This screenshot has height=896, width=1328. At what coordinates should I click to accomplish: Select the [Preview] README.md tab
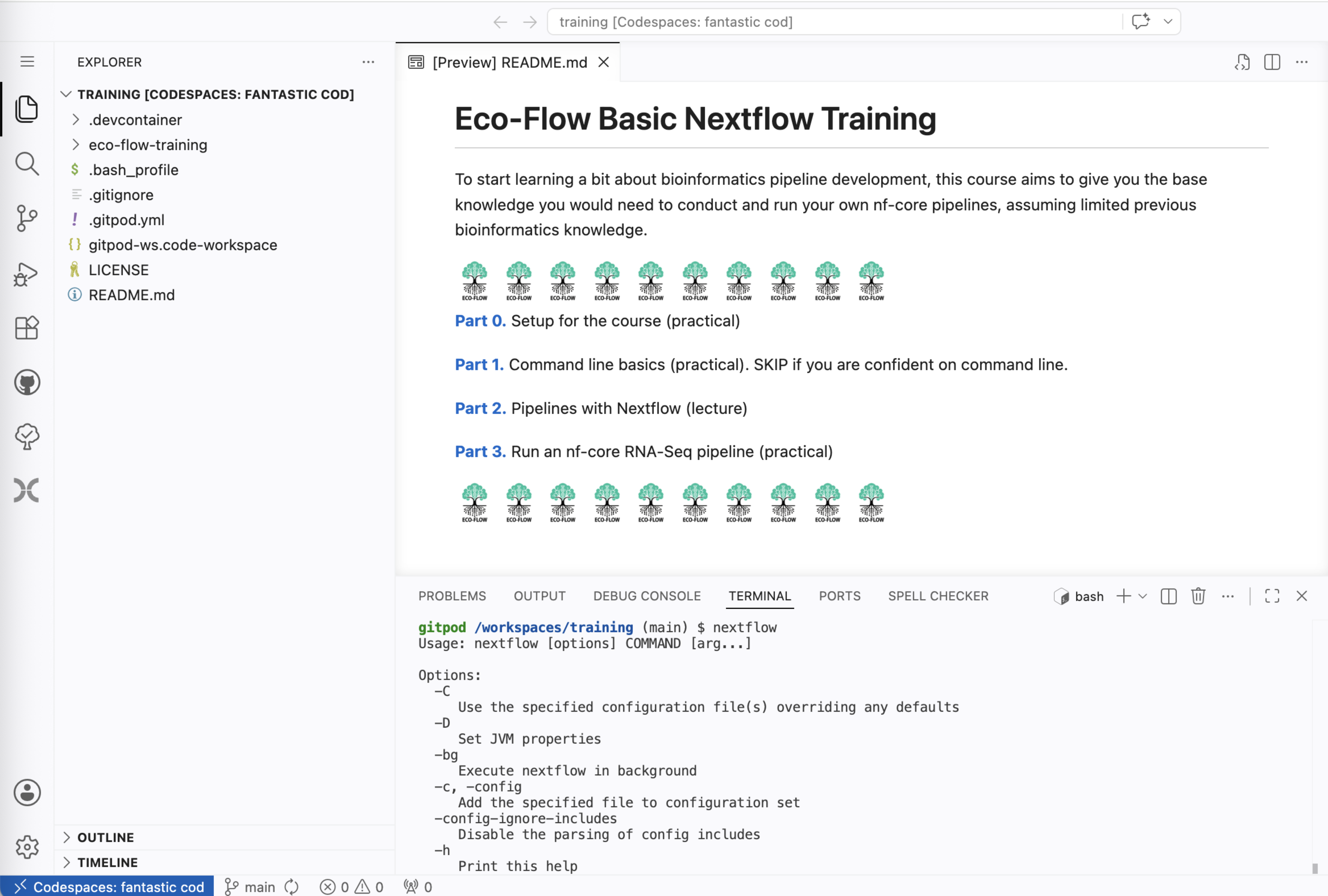click(507, 62)
